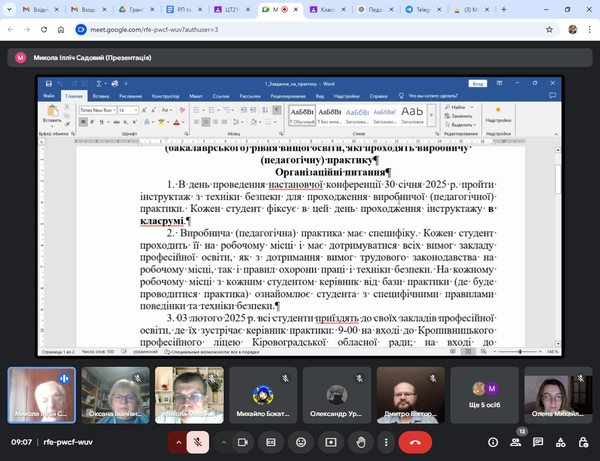Open the Chrome profile avatar
The width and height of the screenshot is (600, 461).
click(x=571, y=29)
